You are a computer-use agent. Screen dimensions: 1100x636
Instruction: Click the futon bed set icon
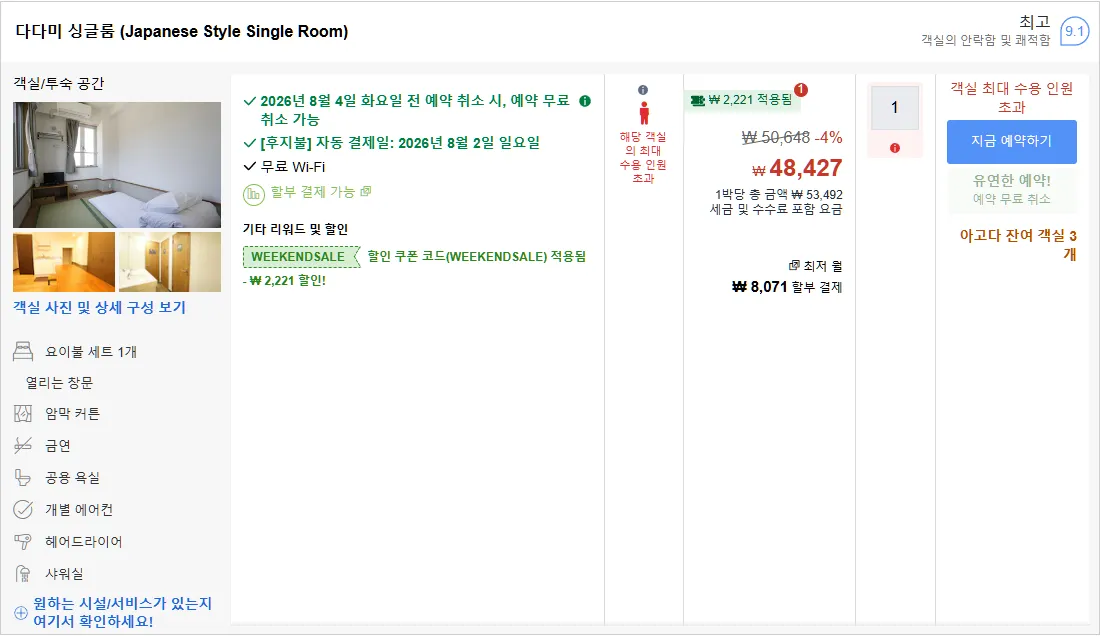coord(23,351)
